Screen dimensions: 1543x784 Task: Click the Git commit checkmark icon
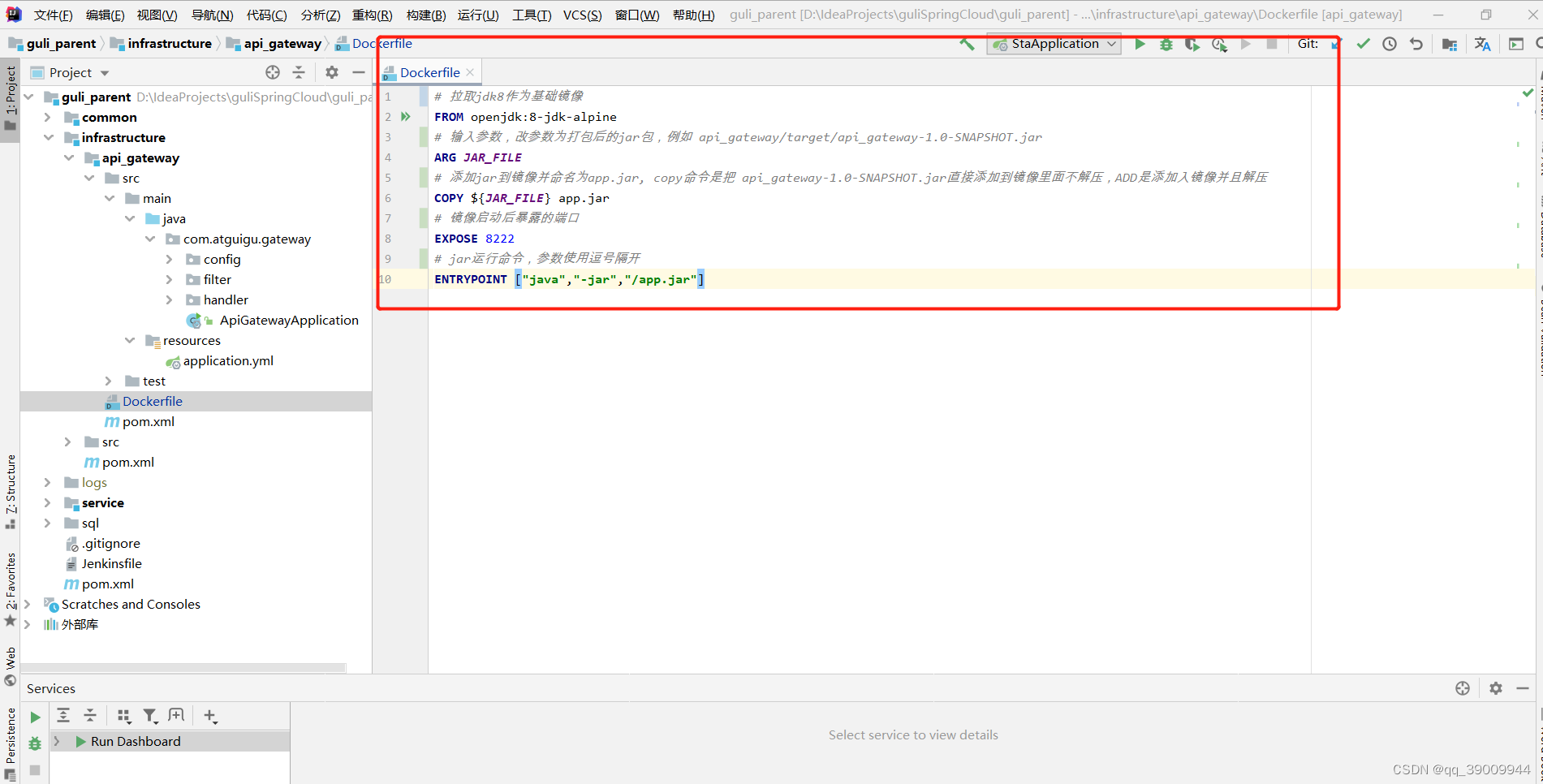tap(1364, 44)
